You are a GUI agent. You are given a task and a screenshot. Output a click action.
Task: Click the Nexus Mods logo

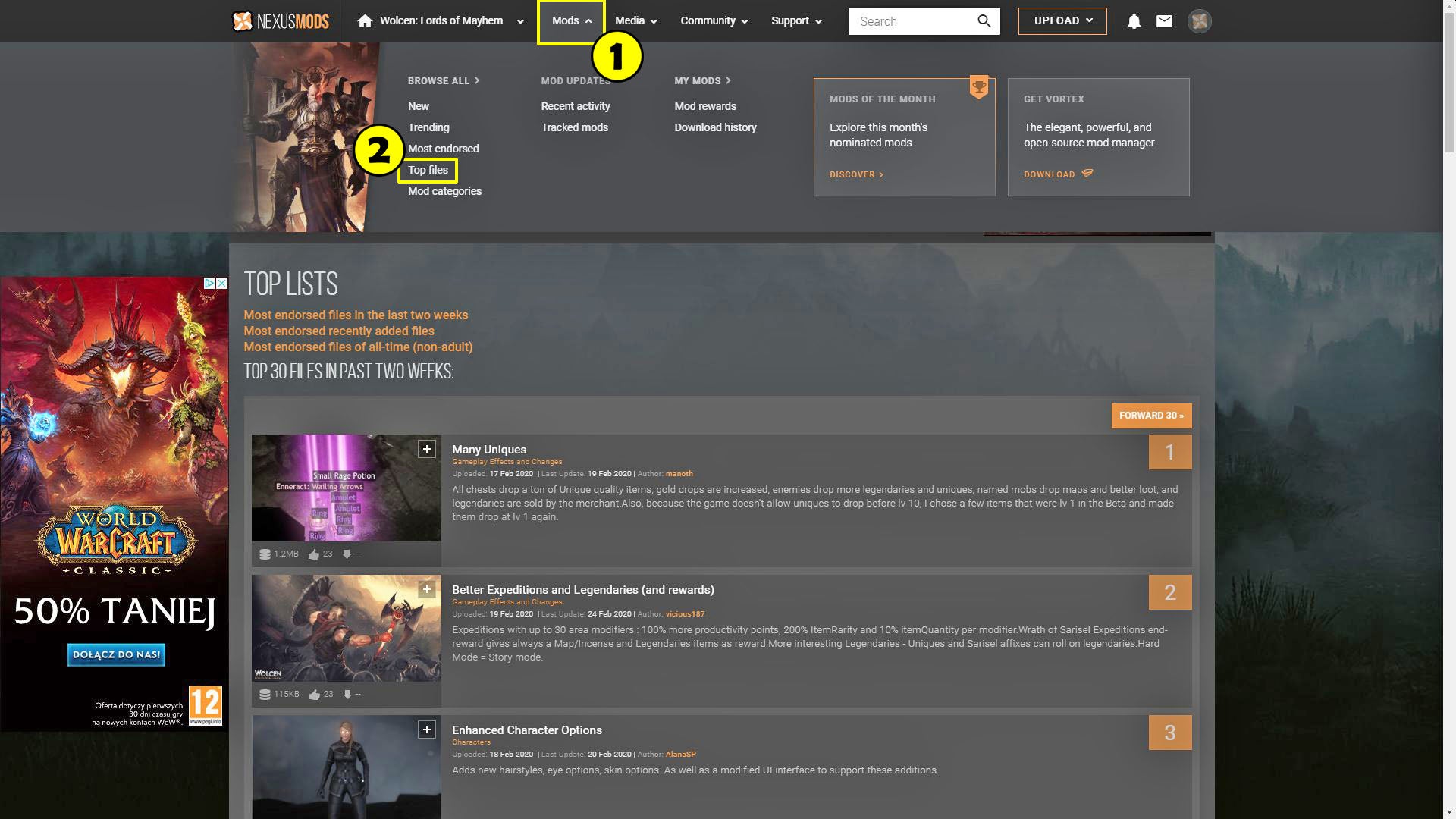(x=281, y=21)
